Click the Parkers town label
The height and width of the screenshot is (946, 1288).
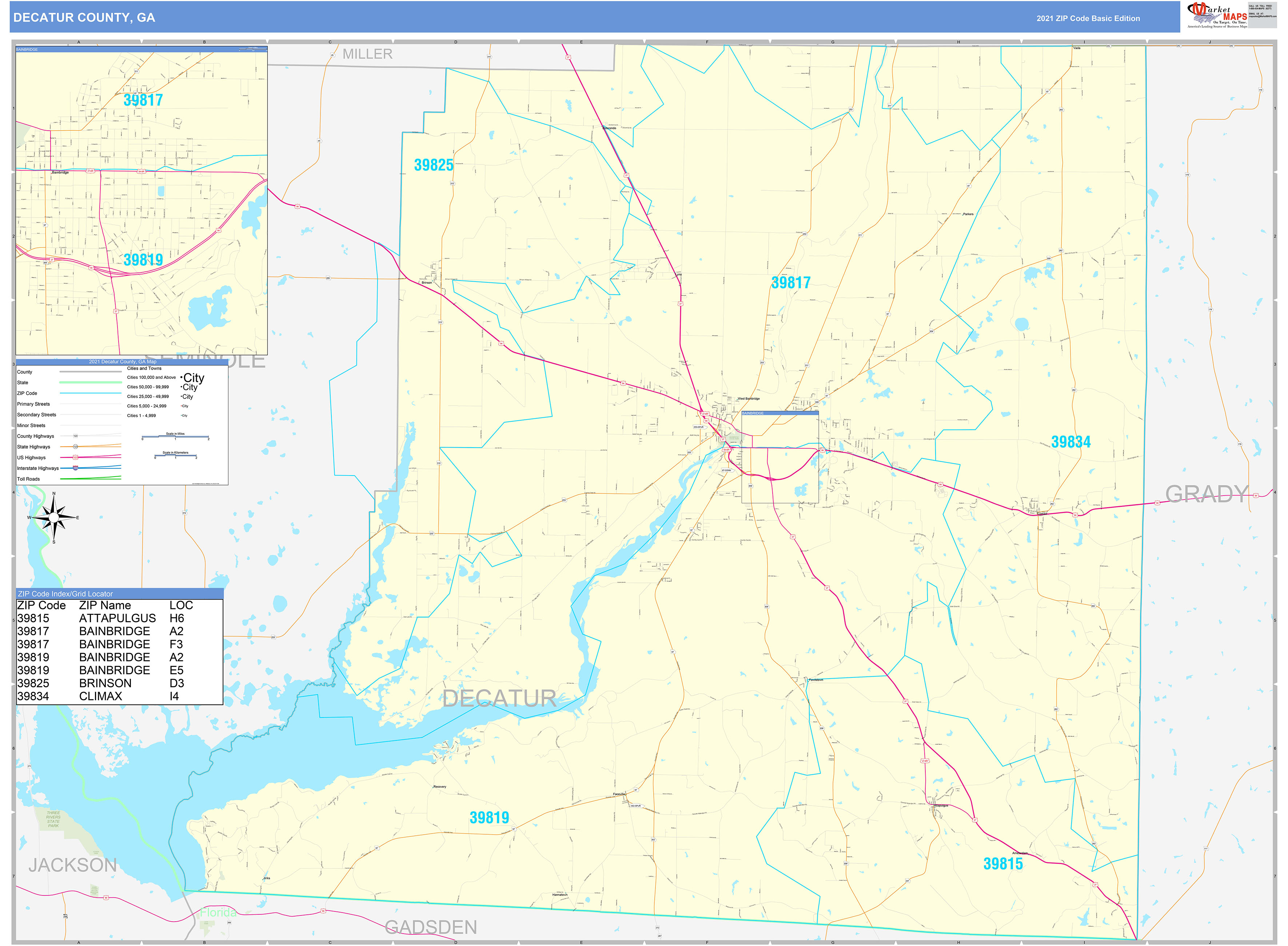(x=968, y=214)
